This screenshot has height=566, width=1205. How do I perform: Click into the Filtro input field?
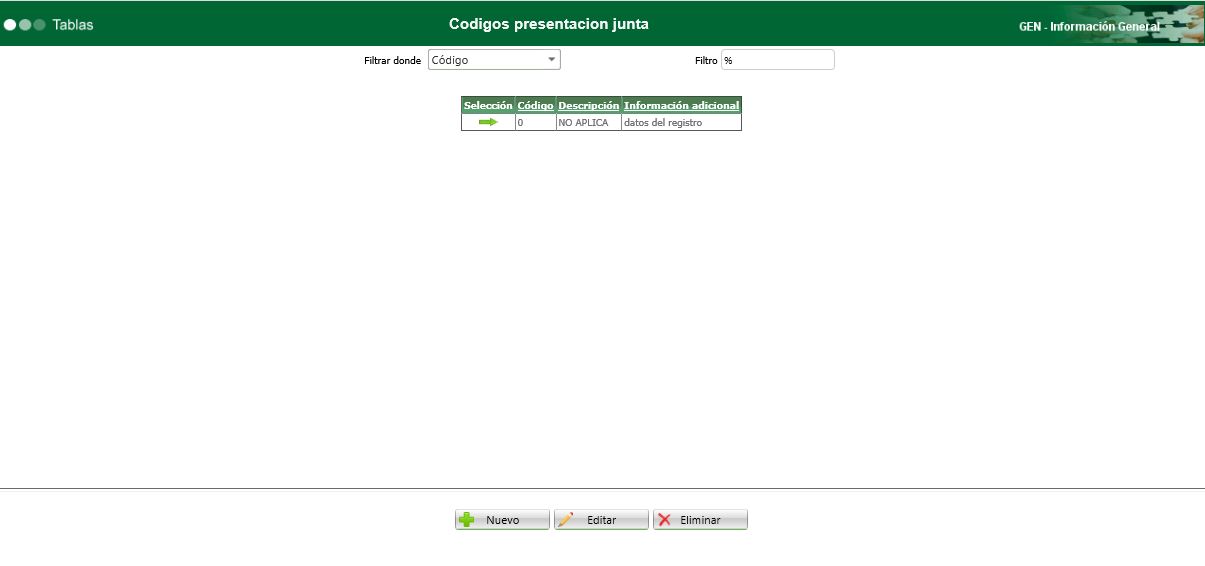777,60
